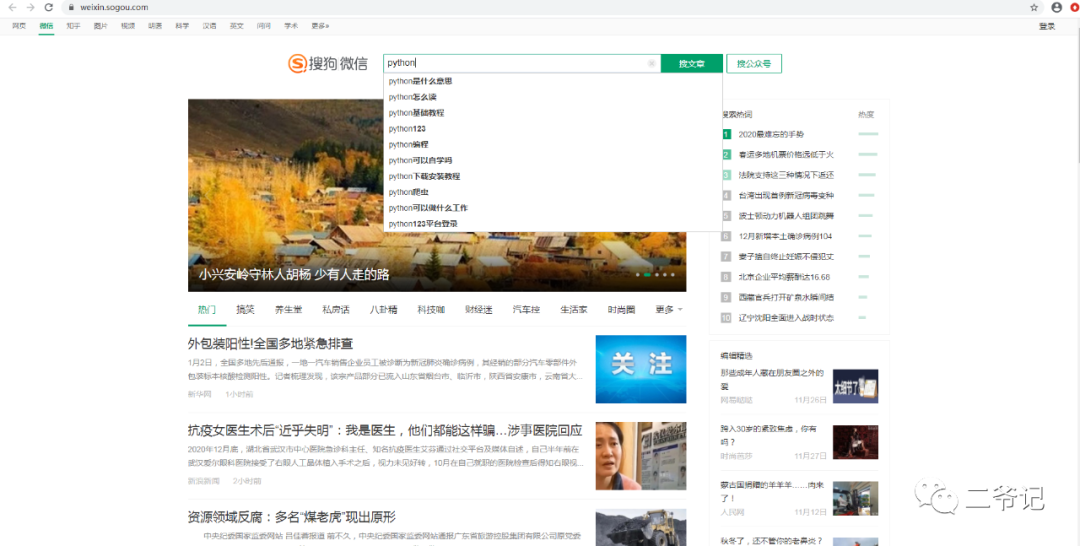
Task: Open the 知乎 top navigation item
Action: [x=73, y=25]
